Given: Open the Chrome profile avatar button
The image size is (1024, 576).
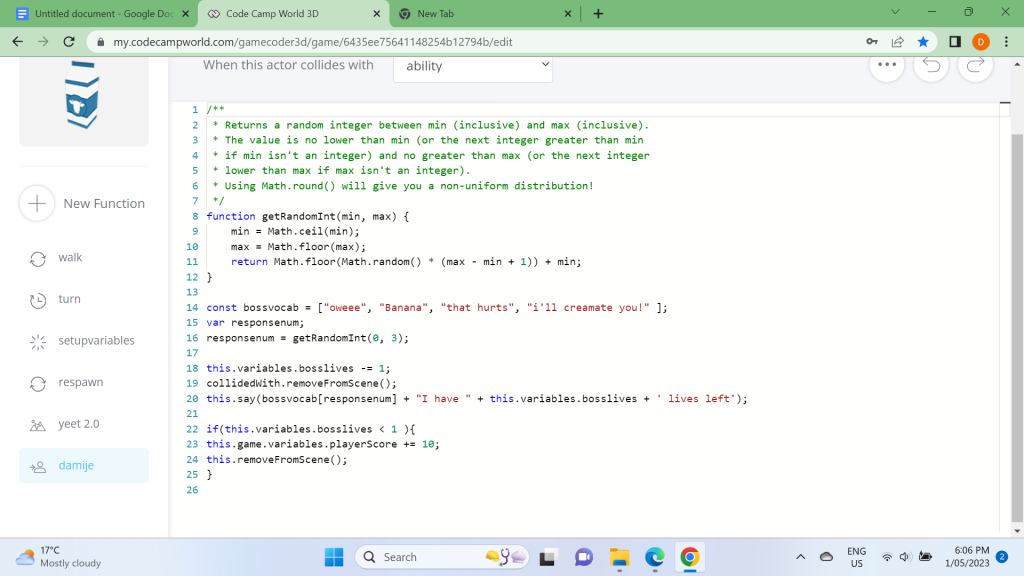Looking at the screenshot, I should pos(981,42).
